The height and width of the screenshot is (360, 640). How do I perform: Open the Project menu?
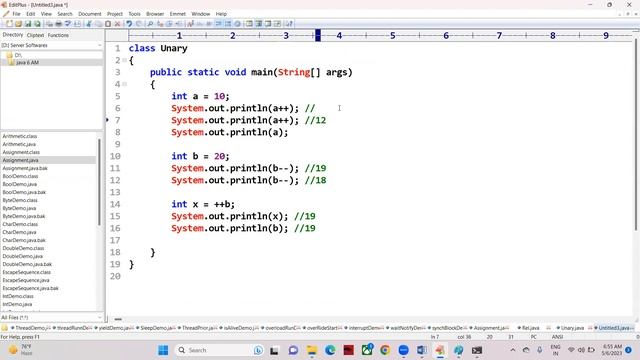click(115, 14)
